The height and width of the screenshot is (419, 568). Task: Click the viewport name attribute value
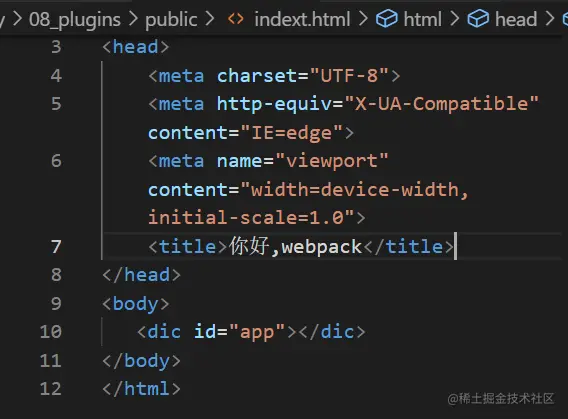tap(331, 161)
